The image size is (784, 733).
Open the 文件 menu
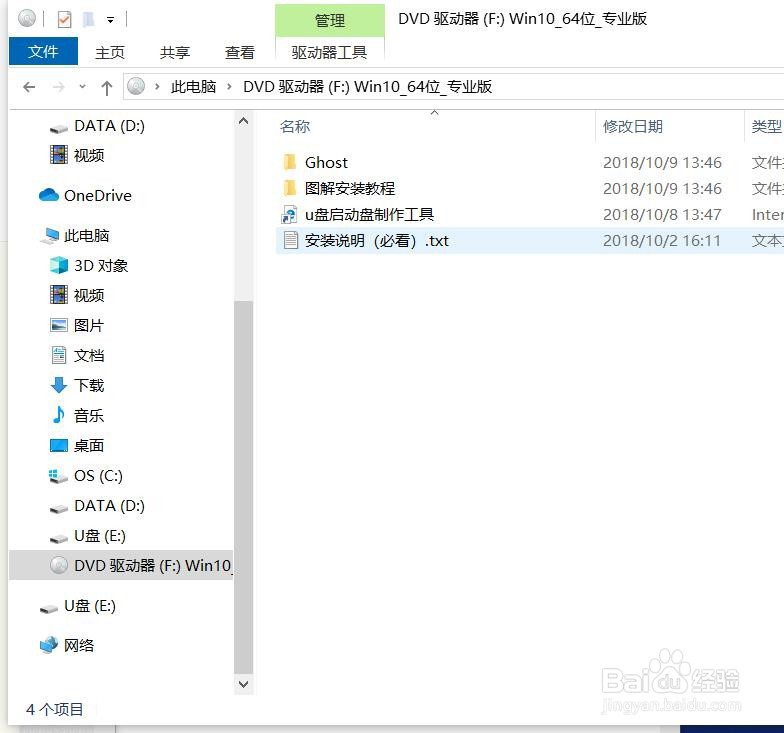point(43,51)
